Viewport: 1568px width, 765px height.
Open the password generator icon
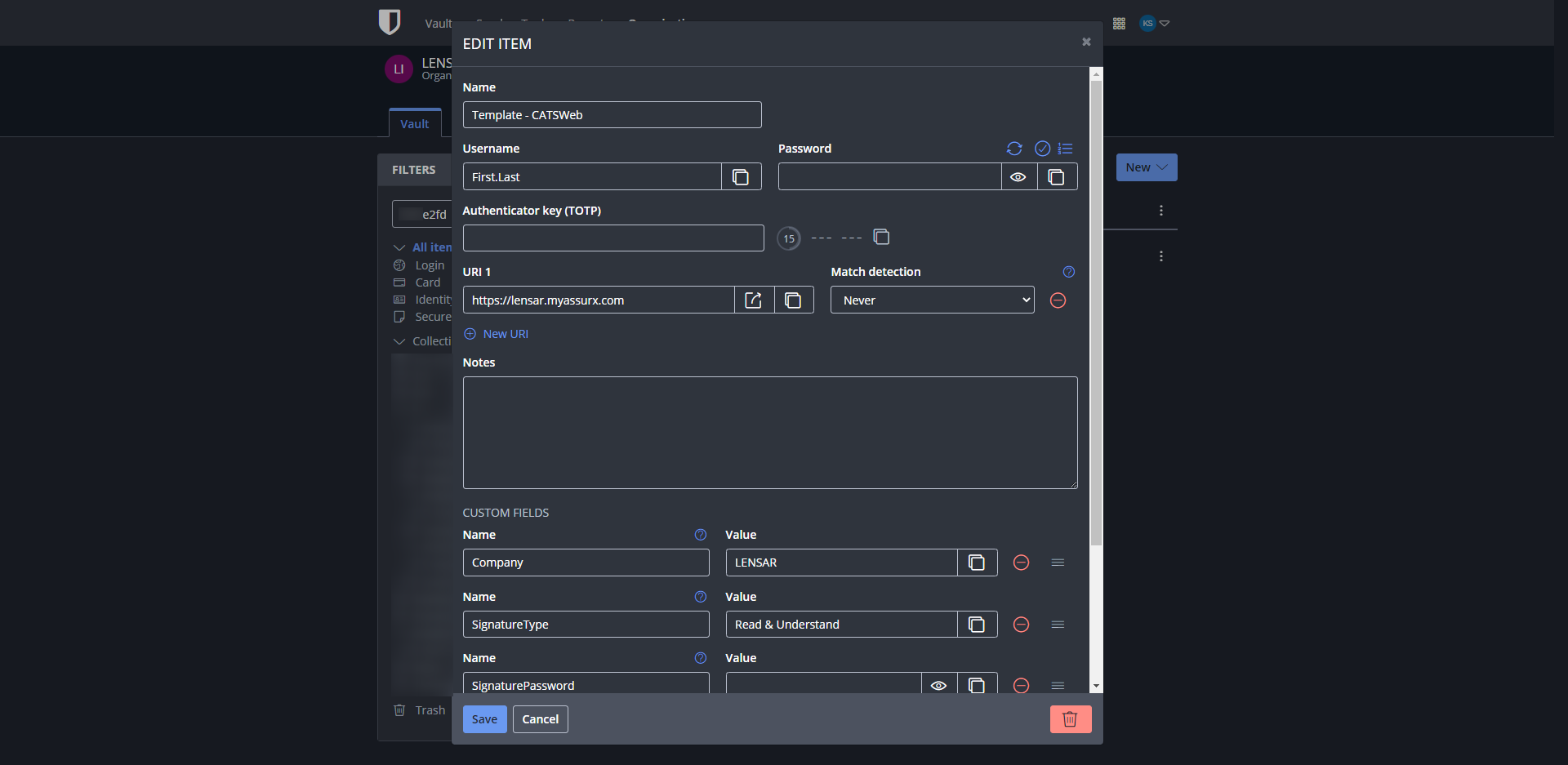[x=1015, y=149]
